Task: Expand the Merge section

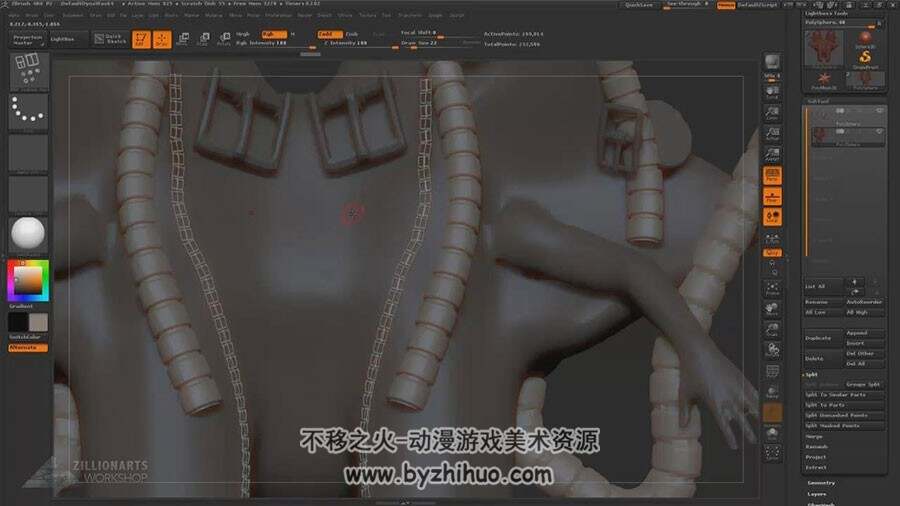Action: click(813, 437)
